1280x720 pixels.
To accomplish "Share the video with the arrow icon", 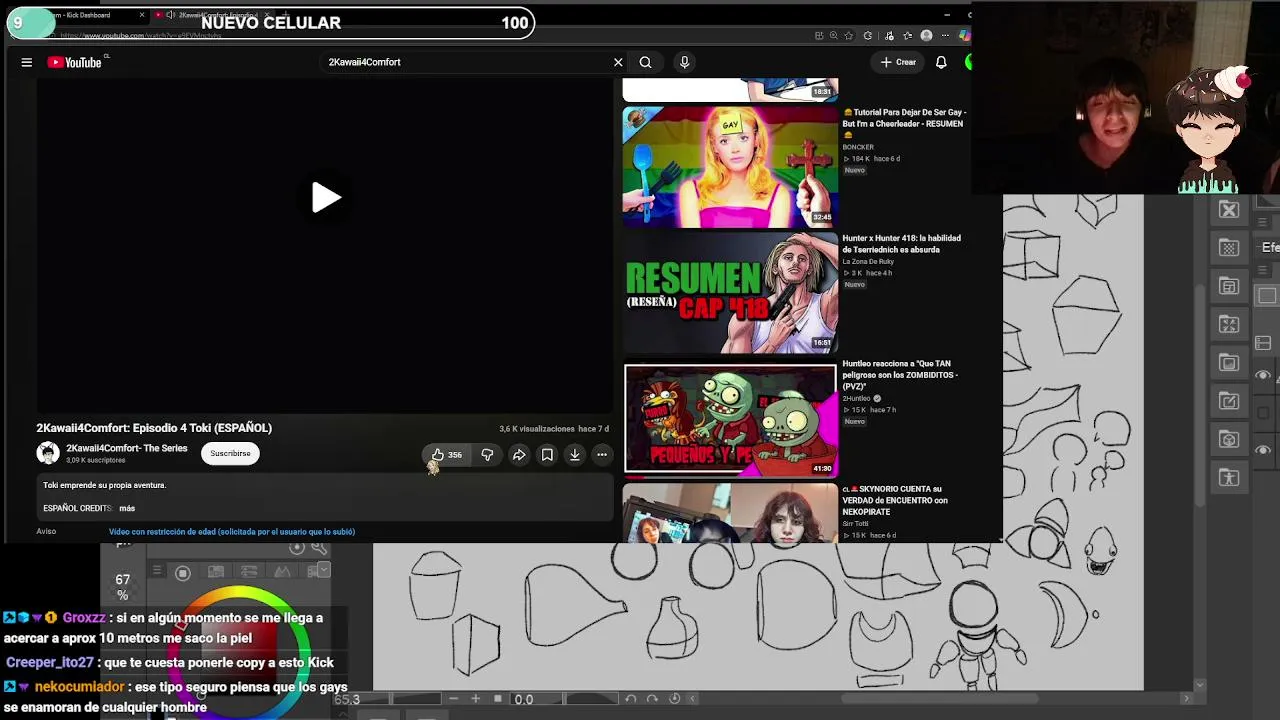I will [x=519, y=455].
